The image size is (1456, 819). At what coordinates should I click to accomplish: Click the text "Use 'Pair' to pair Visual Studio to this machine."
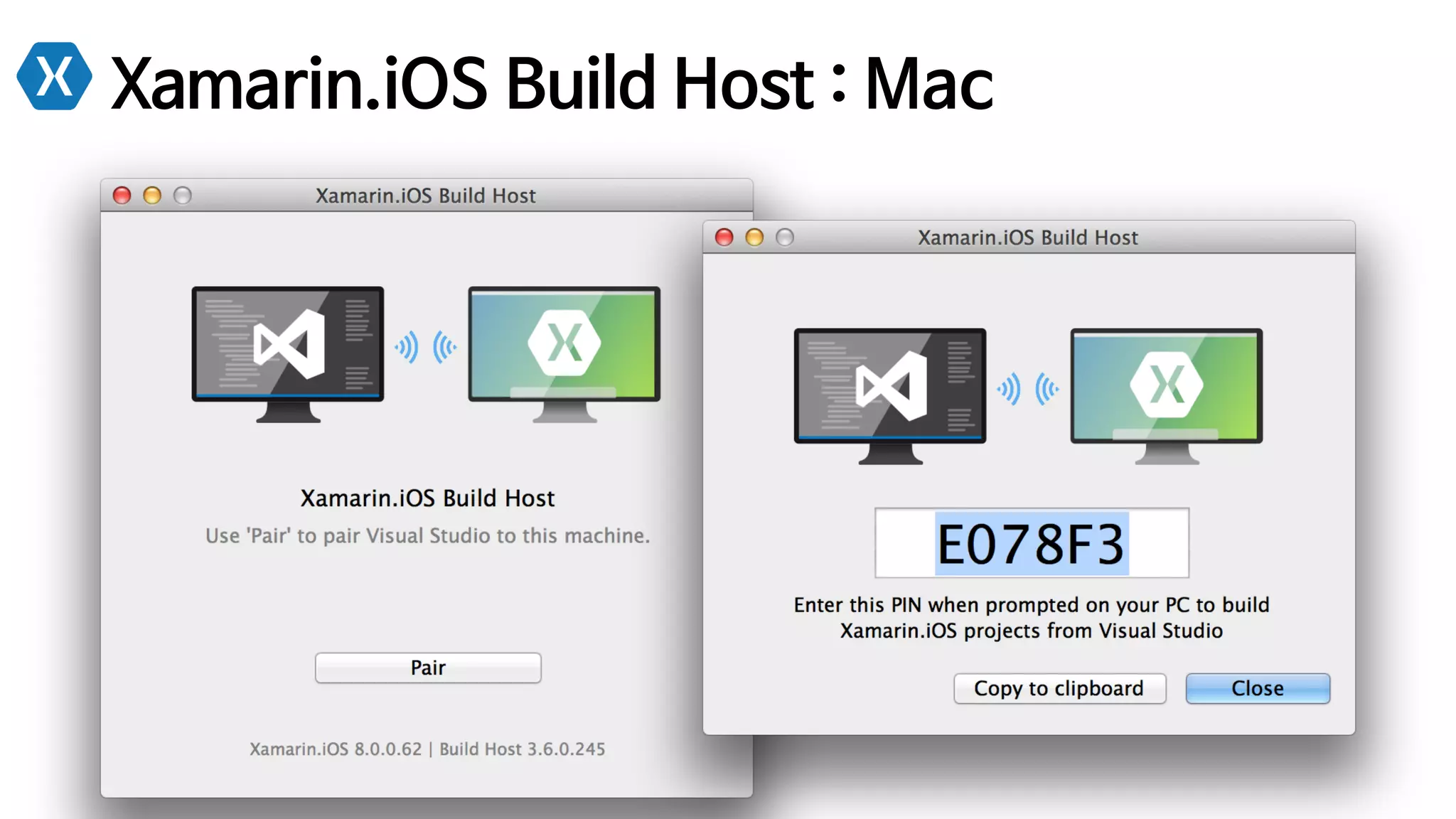pos(427,535)
